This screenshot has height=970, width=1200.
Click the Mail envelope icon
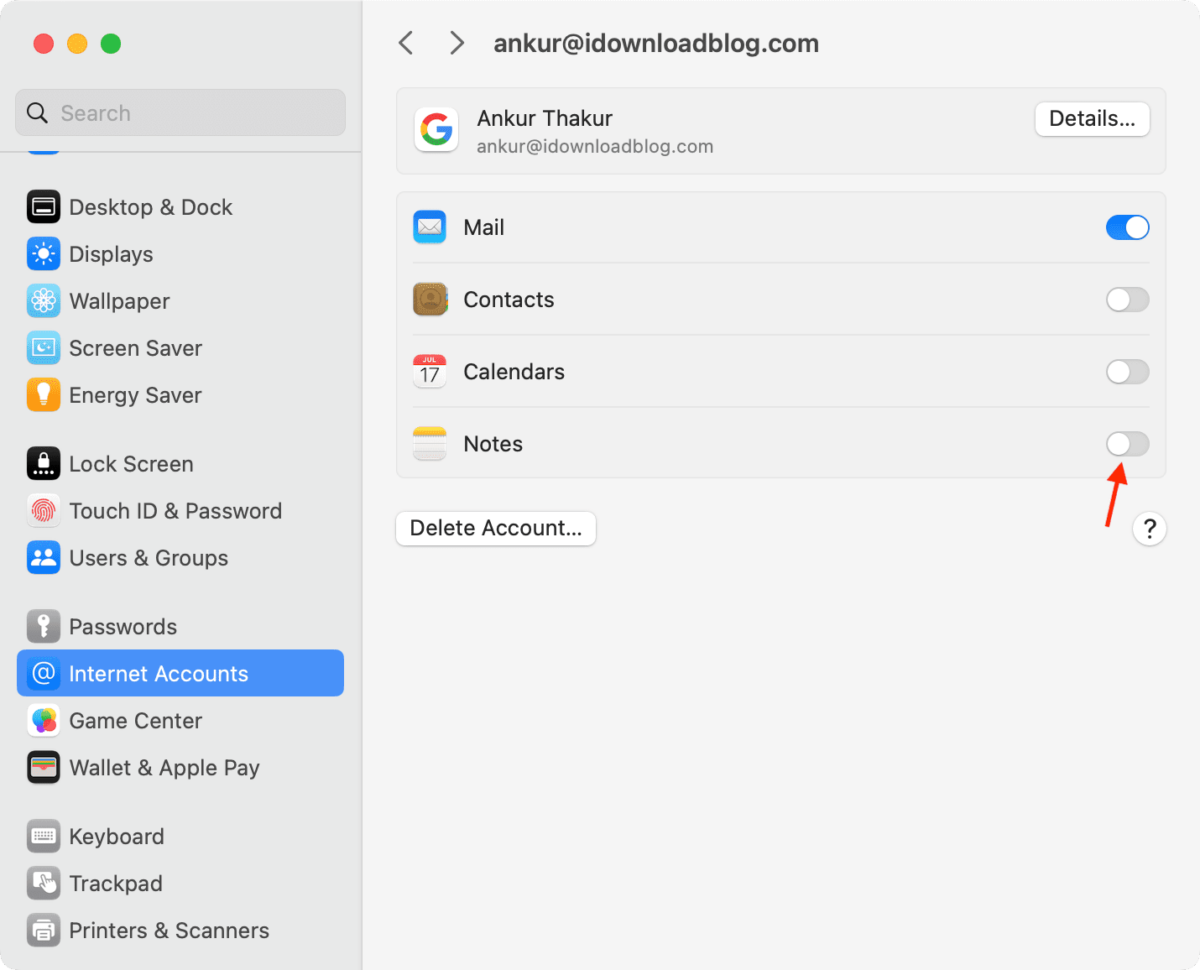[x=430, y=227]
